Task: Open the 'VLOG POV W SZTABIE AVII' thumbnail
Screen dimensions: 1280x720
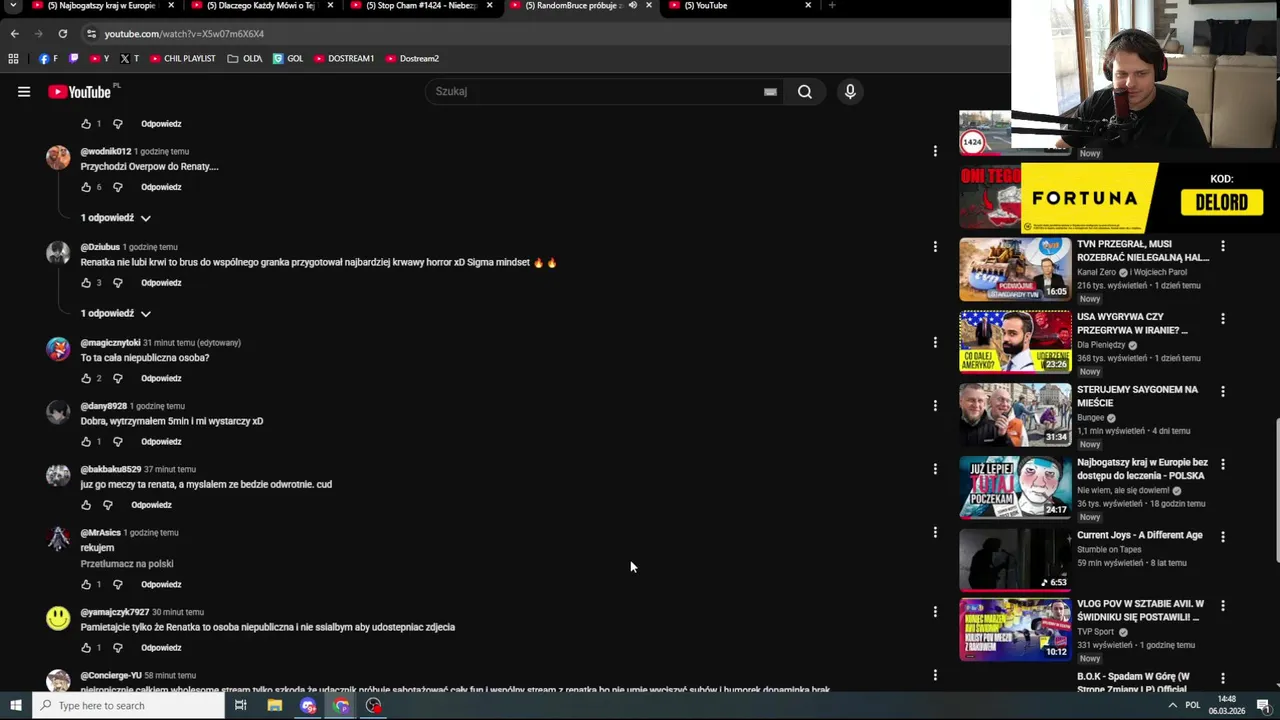Action: coord(1015,630)
